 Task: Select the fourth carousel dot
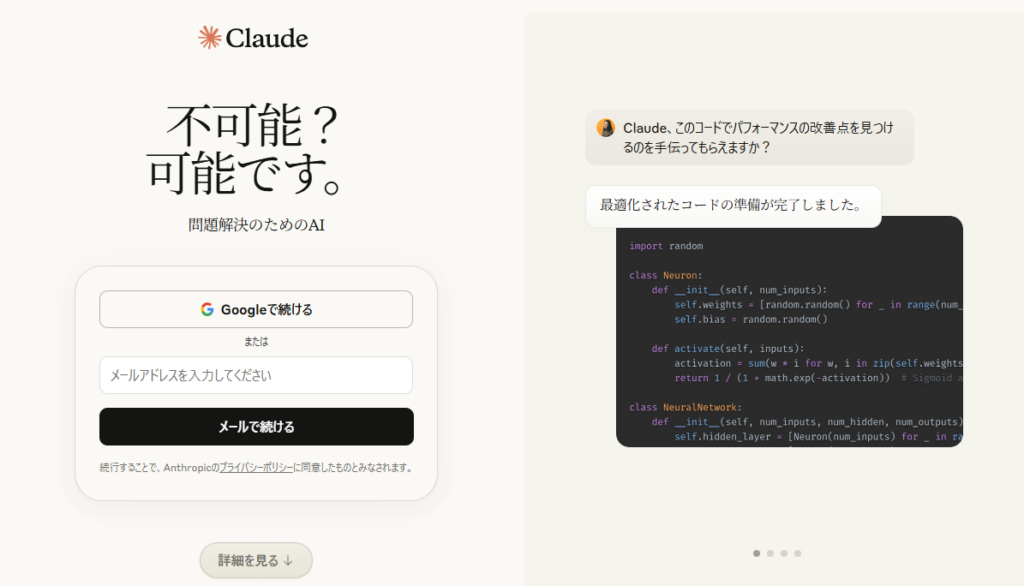click(x=797, y=553)
